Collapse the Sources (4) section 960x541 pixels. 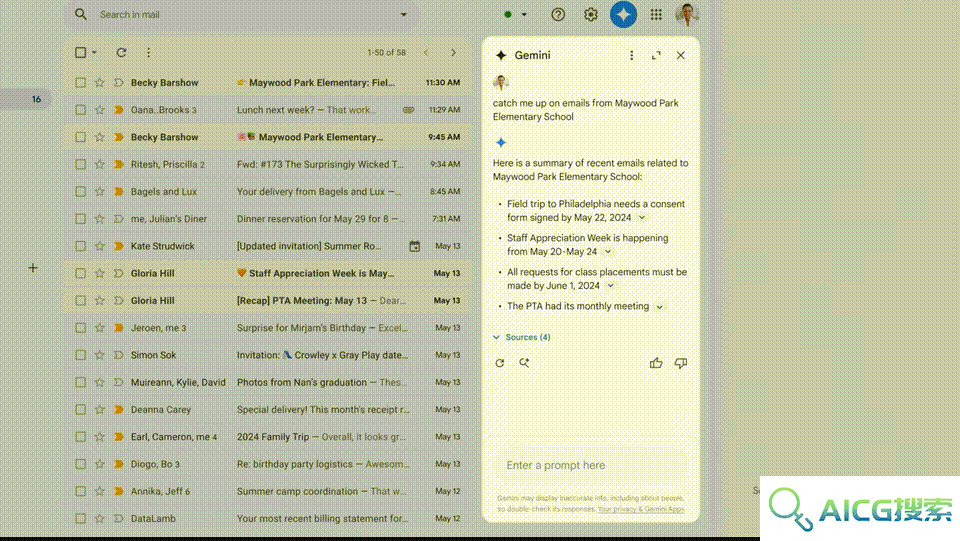pyautogui.click(x=522, y=337)
